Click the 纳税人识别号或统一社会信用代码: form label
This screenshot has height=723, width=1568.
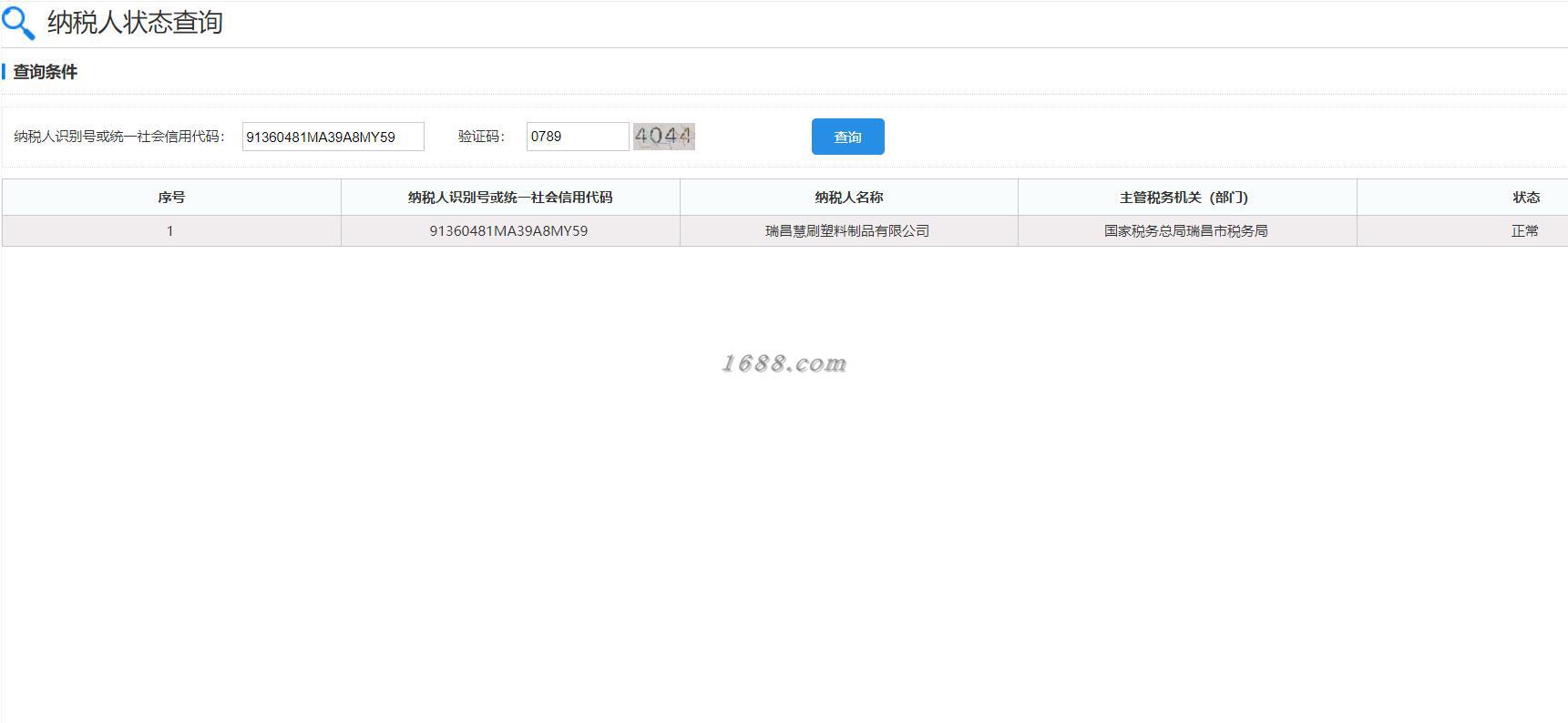[x=119, y=137]
